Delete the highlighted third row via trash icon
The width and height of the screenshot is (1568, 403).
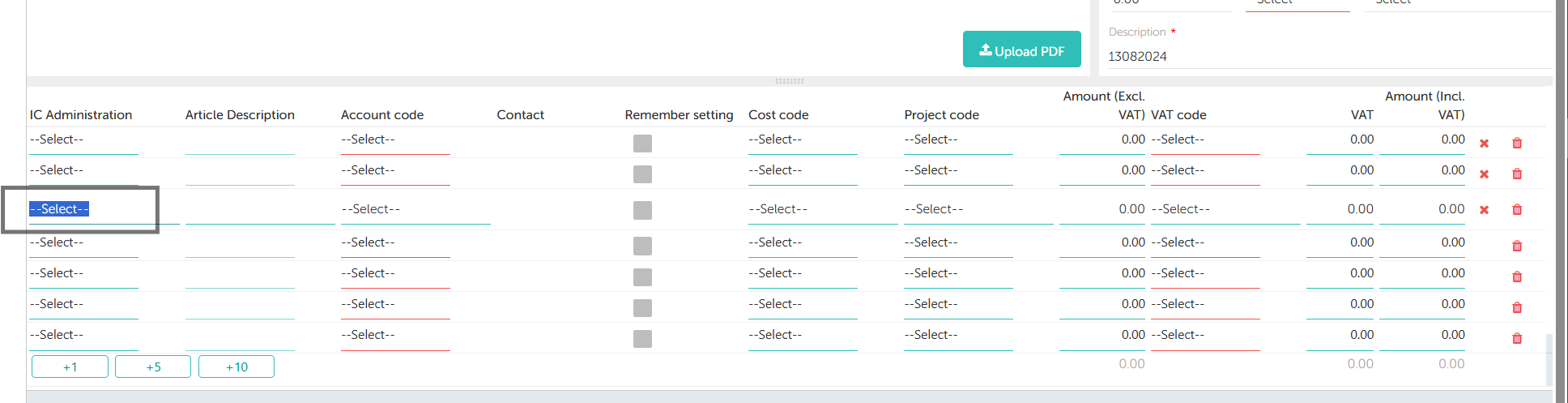point(1517,210)
